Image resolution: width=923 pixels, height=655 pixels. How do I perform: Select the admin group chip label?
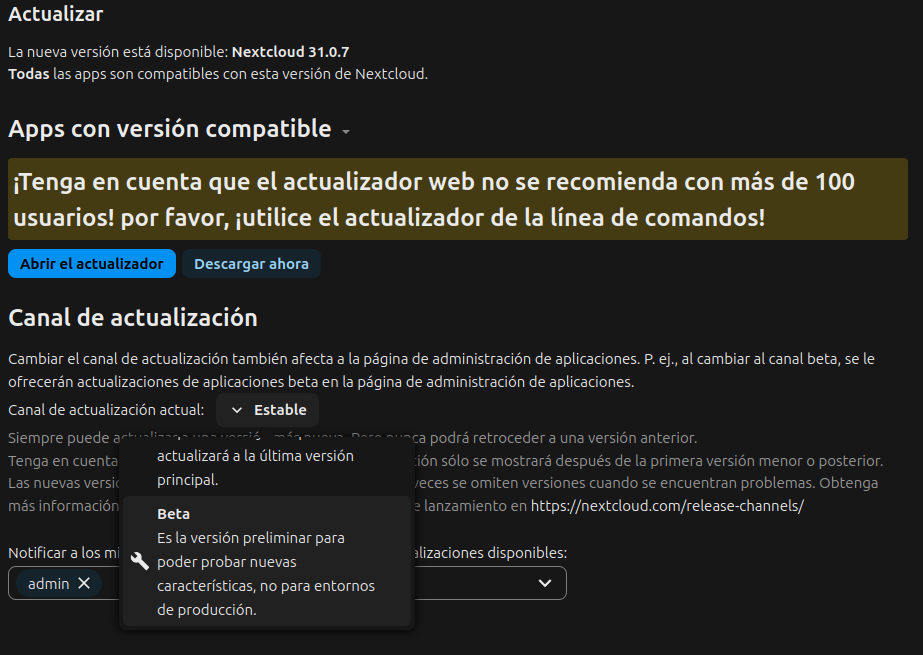(x=48, y=583)
